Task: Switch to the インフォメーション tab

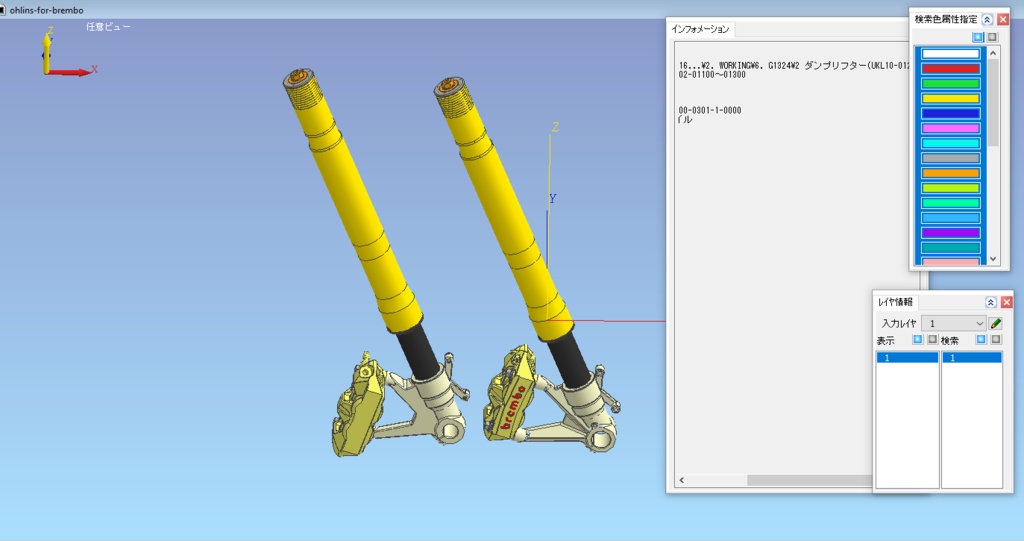Action: pos(701,29)
